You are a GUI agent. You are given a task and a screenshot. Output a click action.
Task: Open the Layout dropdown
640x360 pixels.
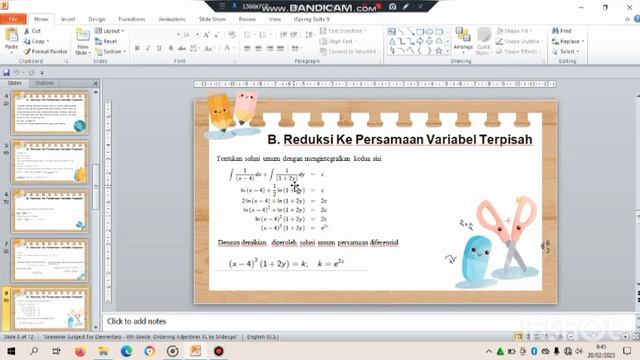tap(109, 31)
